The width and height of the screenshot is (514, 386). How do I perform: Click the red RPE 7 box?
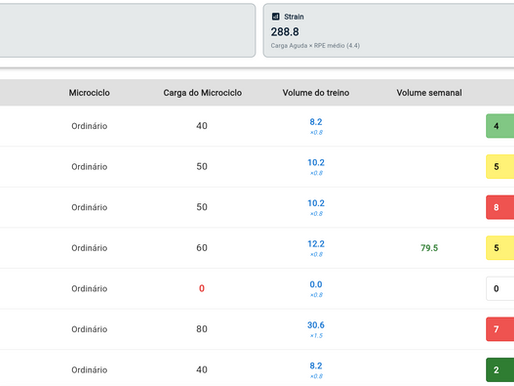500,329
